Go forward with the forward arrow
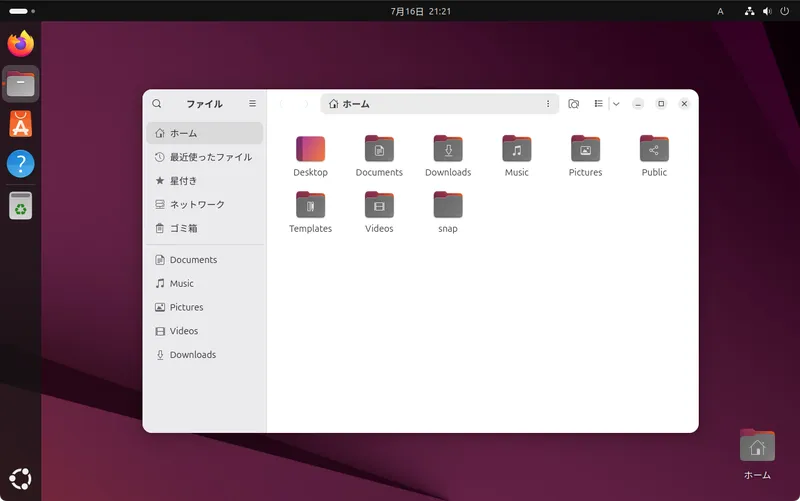The image size is (800, 501). (306, 104)
